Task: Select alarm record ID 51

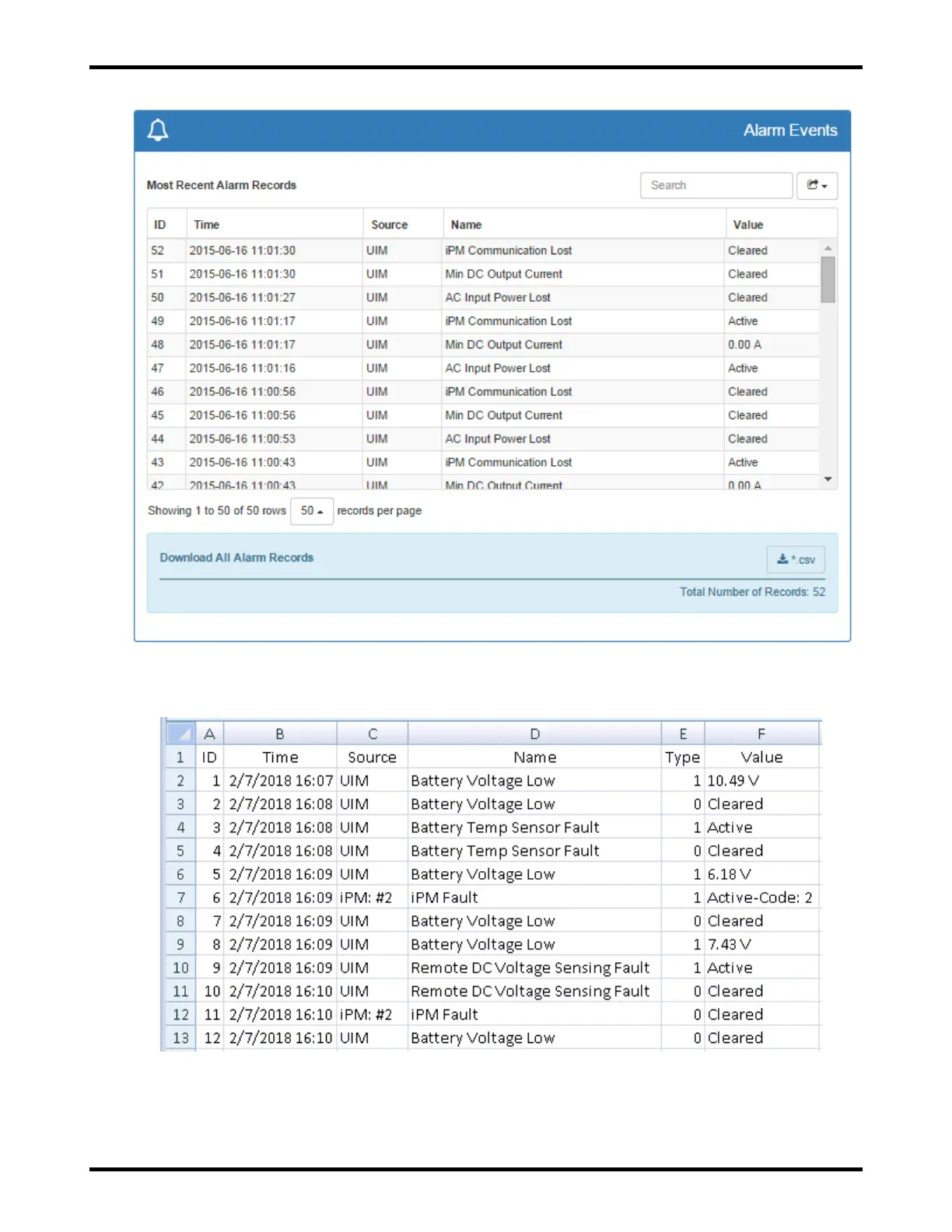Action: (158, 274)
